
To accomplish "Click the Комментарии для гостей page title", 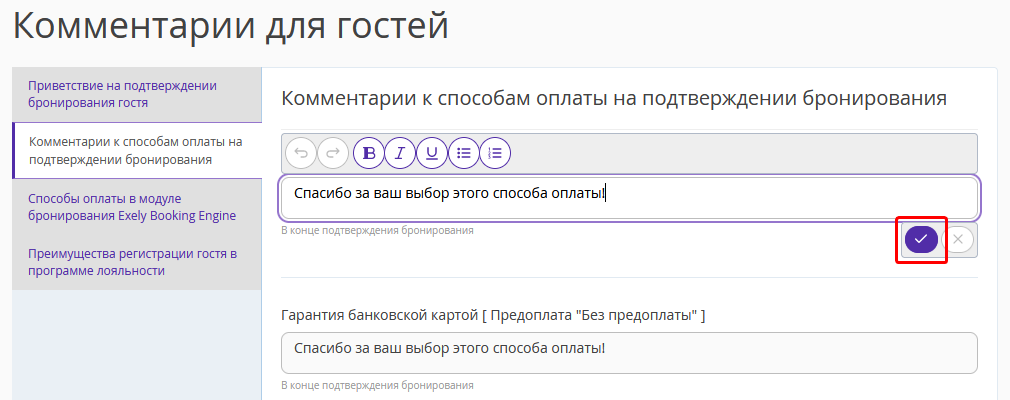I will (231, 26).
